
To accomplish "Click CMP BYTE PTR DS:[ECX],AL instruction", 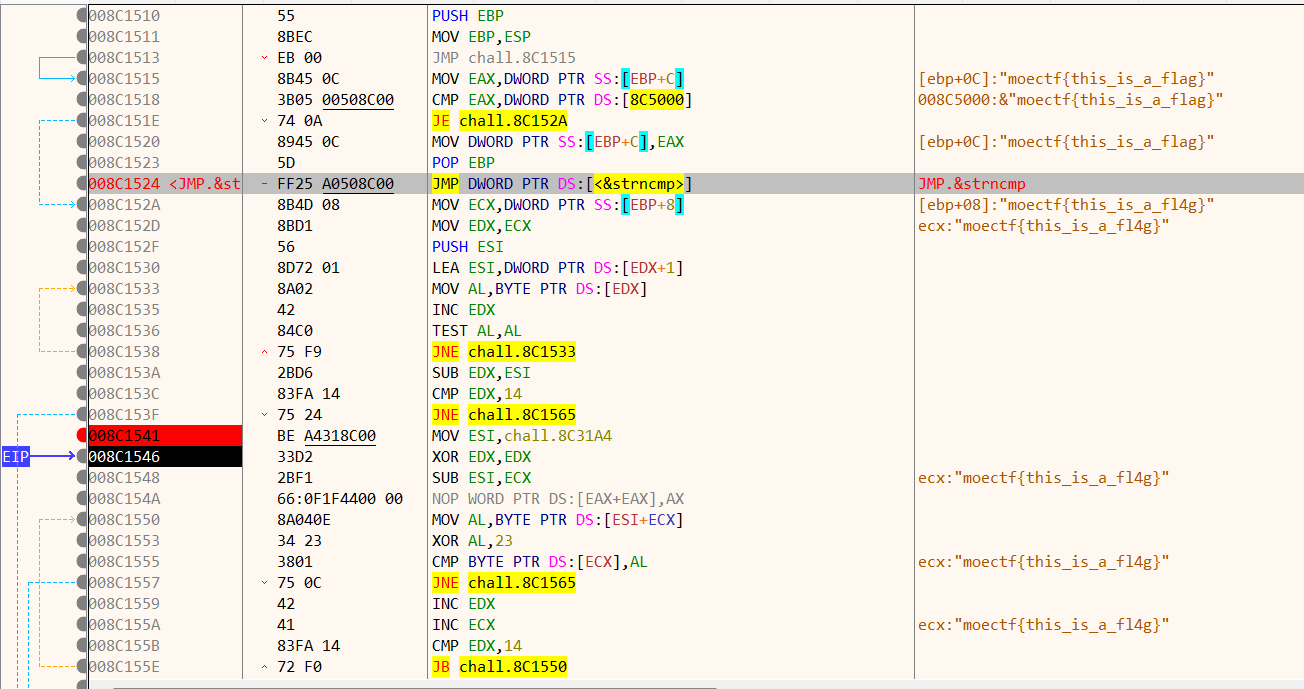I will click(539, 562).
